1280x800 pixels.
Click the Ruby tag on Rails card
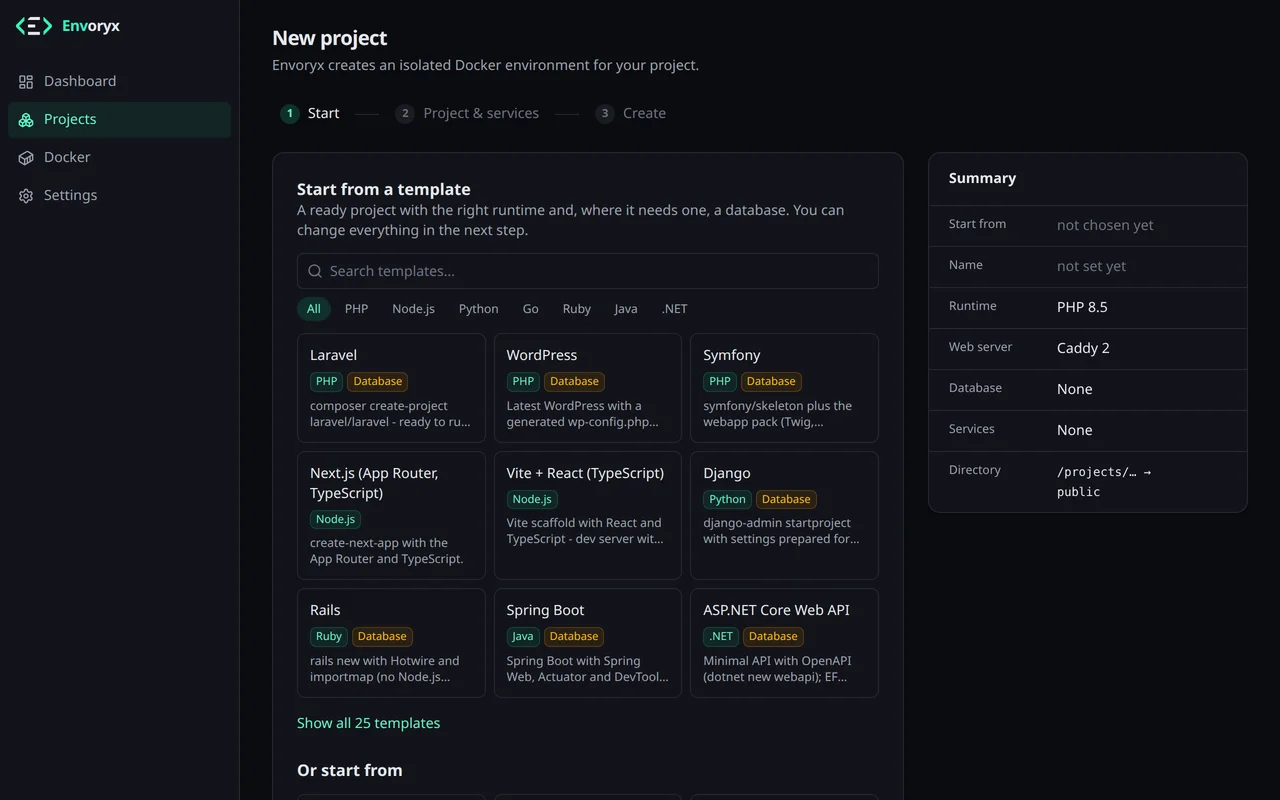pyautogui.click(x=329, y=636)
